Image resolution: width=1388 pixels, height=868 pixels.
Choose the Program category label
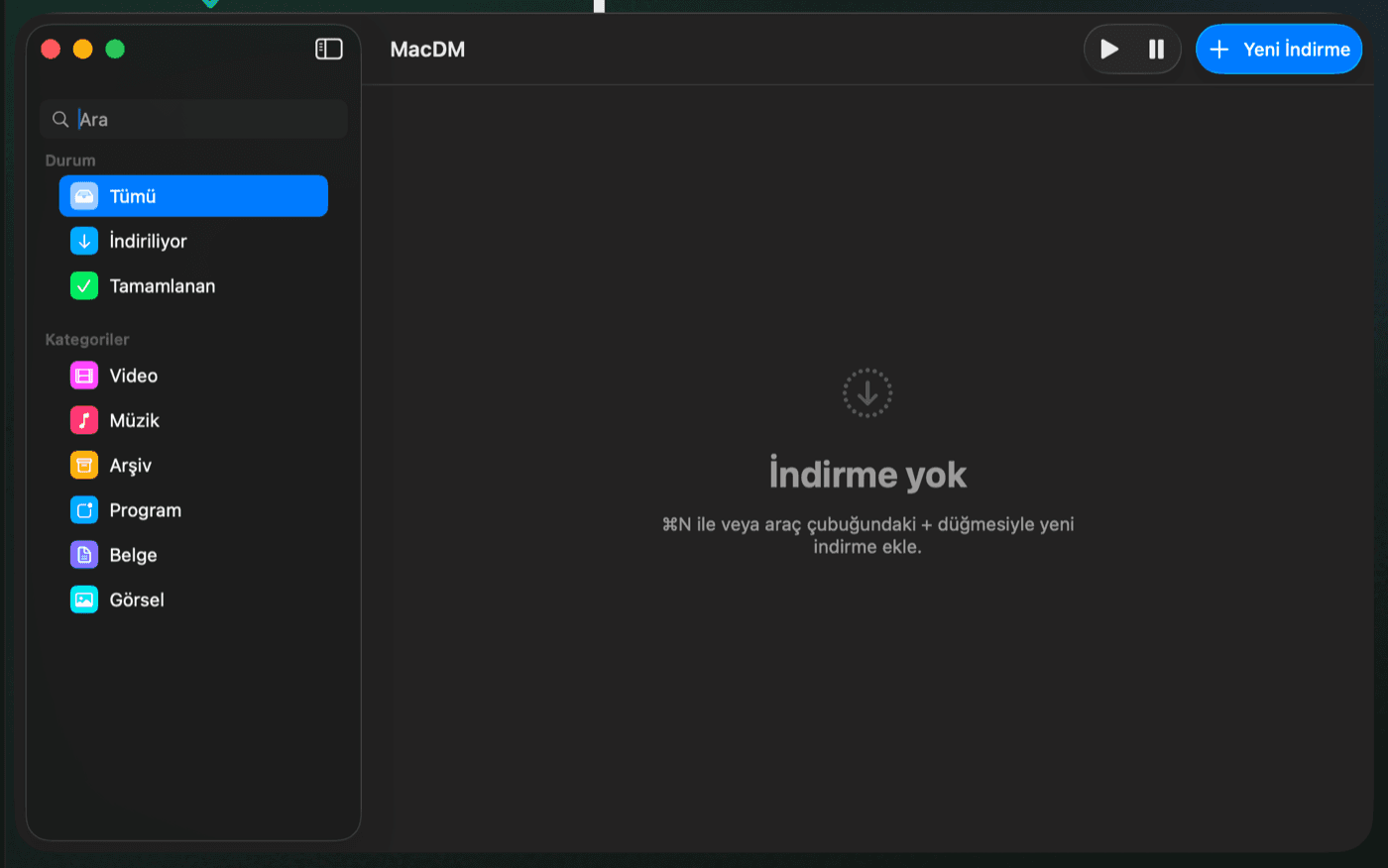(146, 510)
